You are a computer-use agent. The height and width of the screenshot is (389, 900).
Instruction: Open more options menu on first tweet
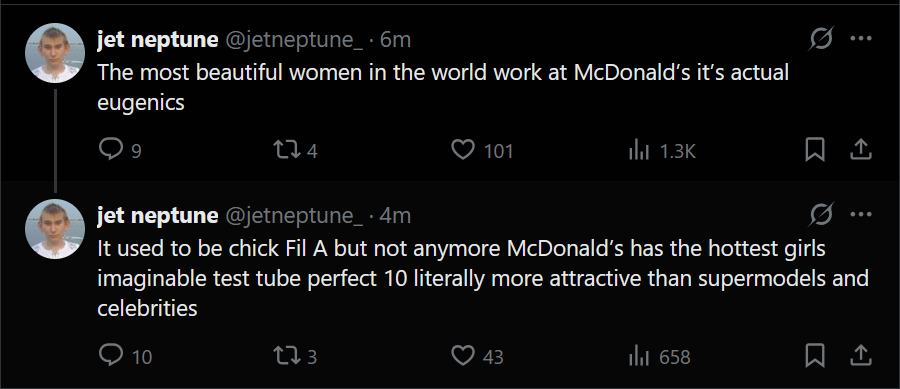click(860, 39)
